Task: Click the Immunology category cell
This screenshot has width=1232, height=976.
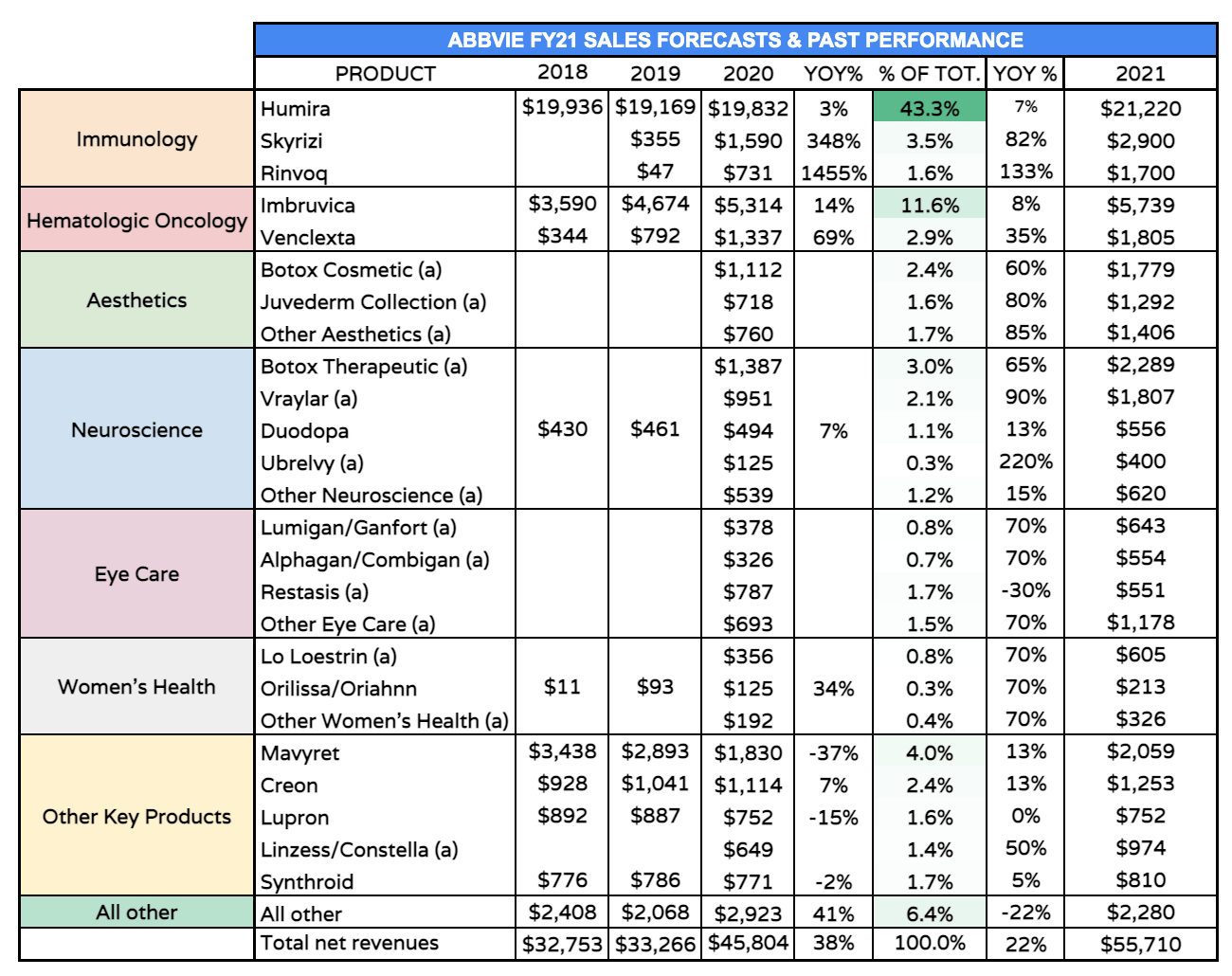Action: [136, 139]
